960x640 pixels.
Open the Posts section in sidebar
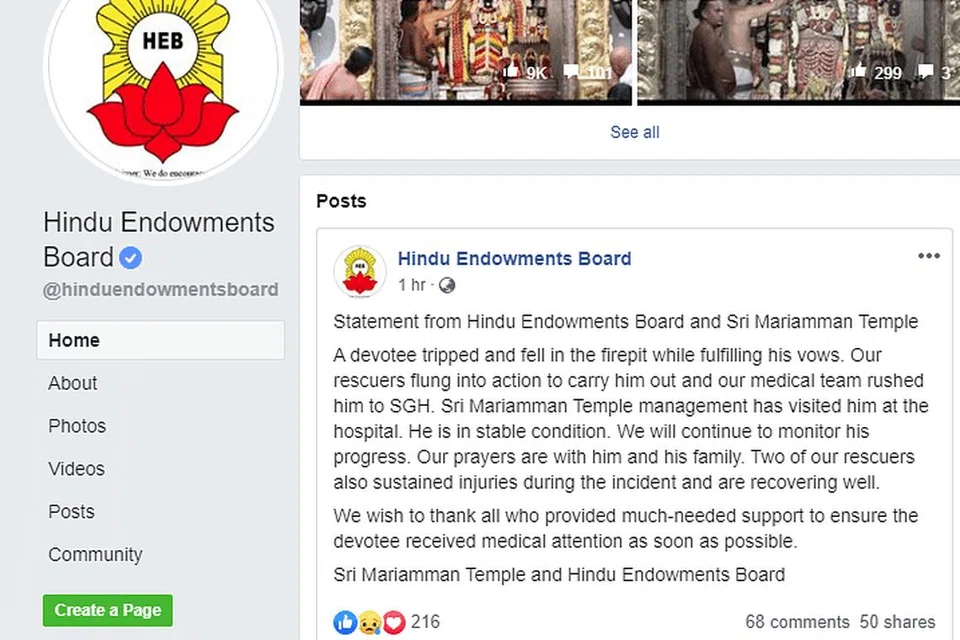[x=72, y=512]
